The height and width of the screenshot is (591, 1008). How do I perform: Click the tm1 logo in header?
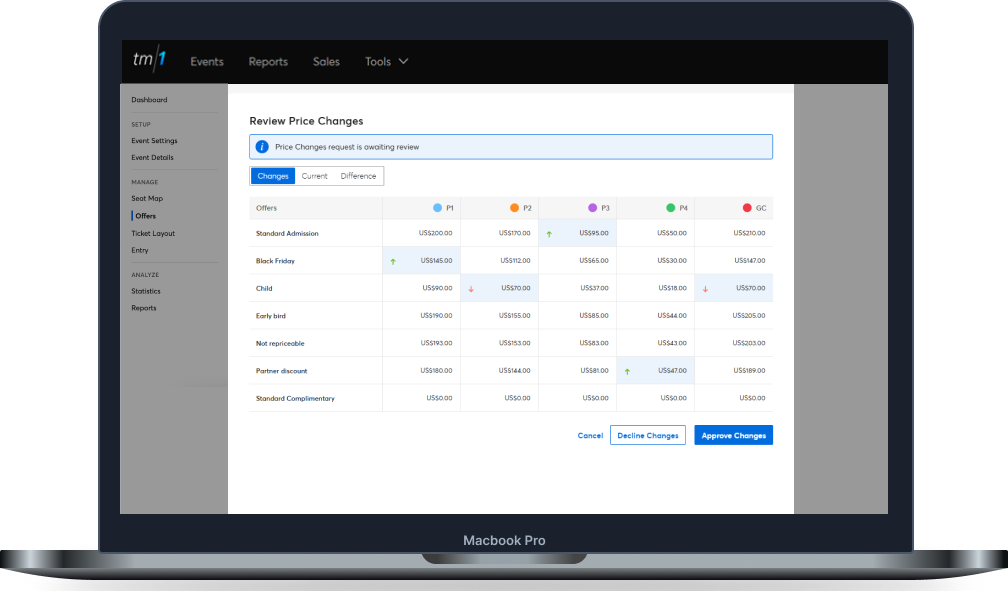tap(148, 61)
